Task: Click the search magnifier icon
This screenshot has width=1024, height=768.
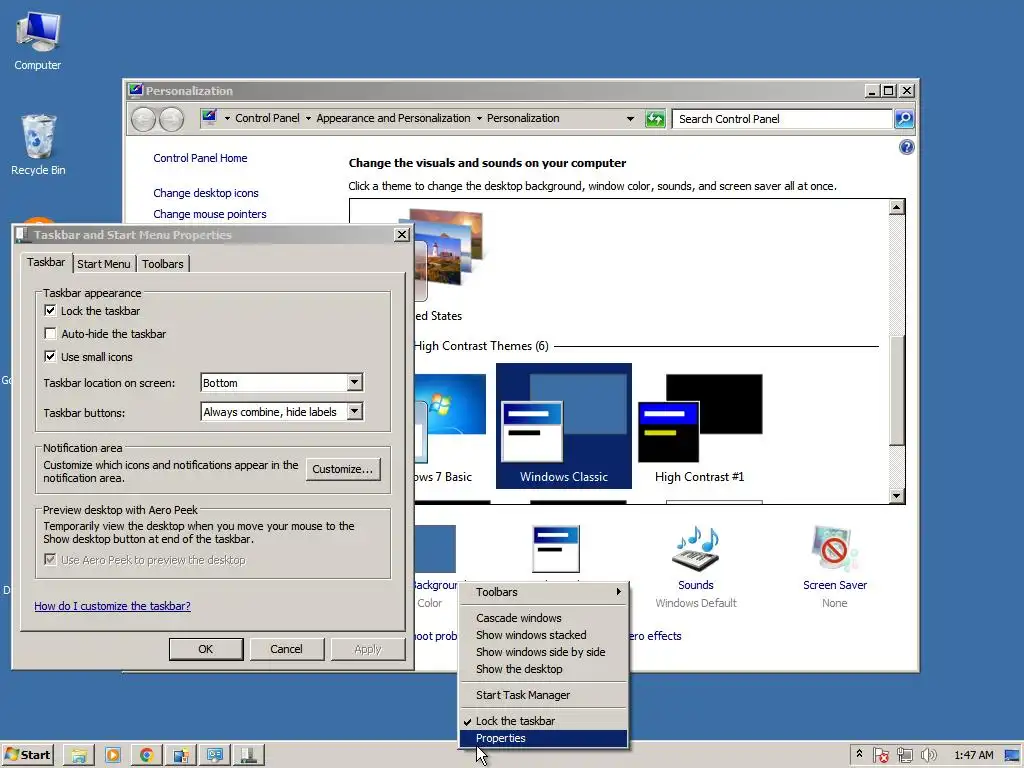Action: [904, 119]
